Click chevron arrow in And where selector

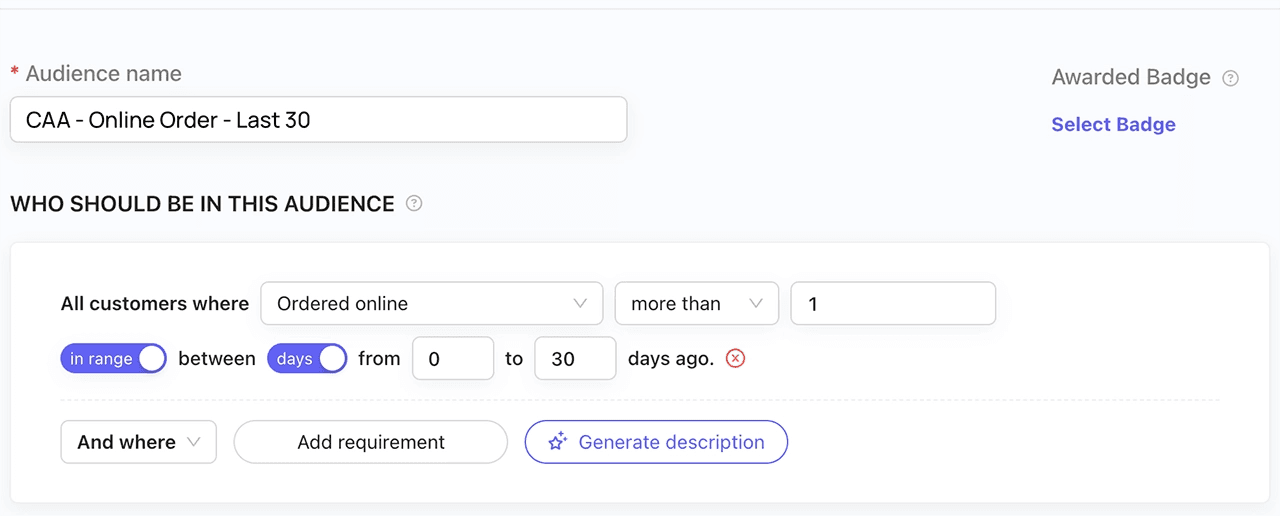coord(194,442)
